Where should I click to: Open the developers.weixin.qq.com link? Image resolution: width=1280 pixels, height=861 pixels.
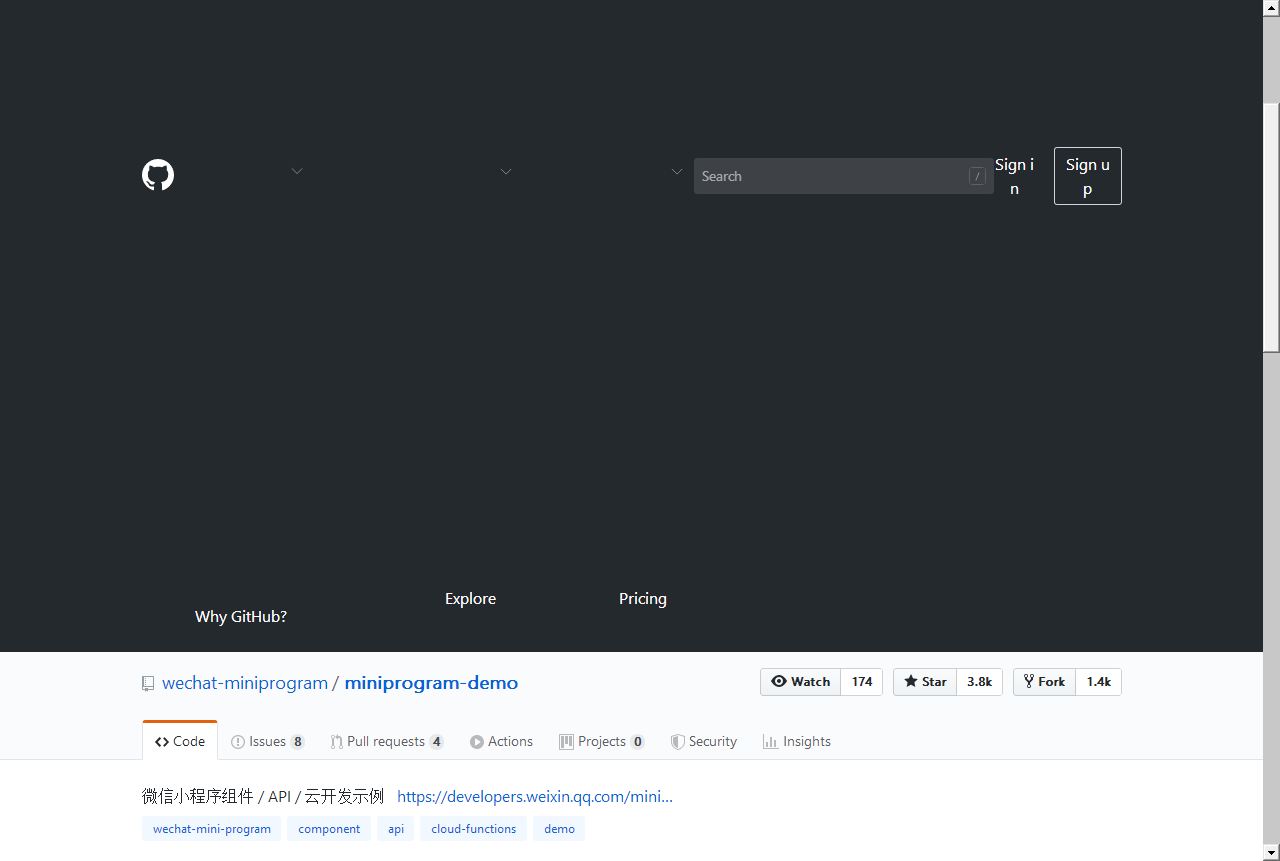click(535, 797)
